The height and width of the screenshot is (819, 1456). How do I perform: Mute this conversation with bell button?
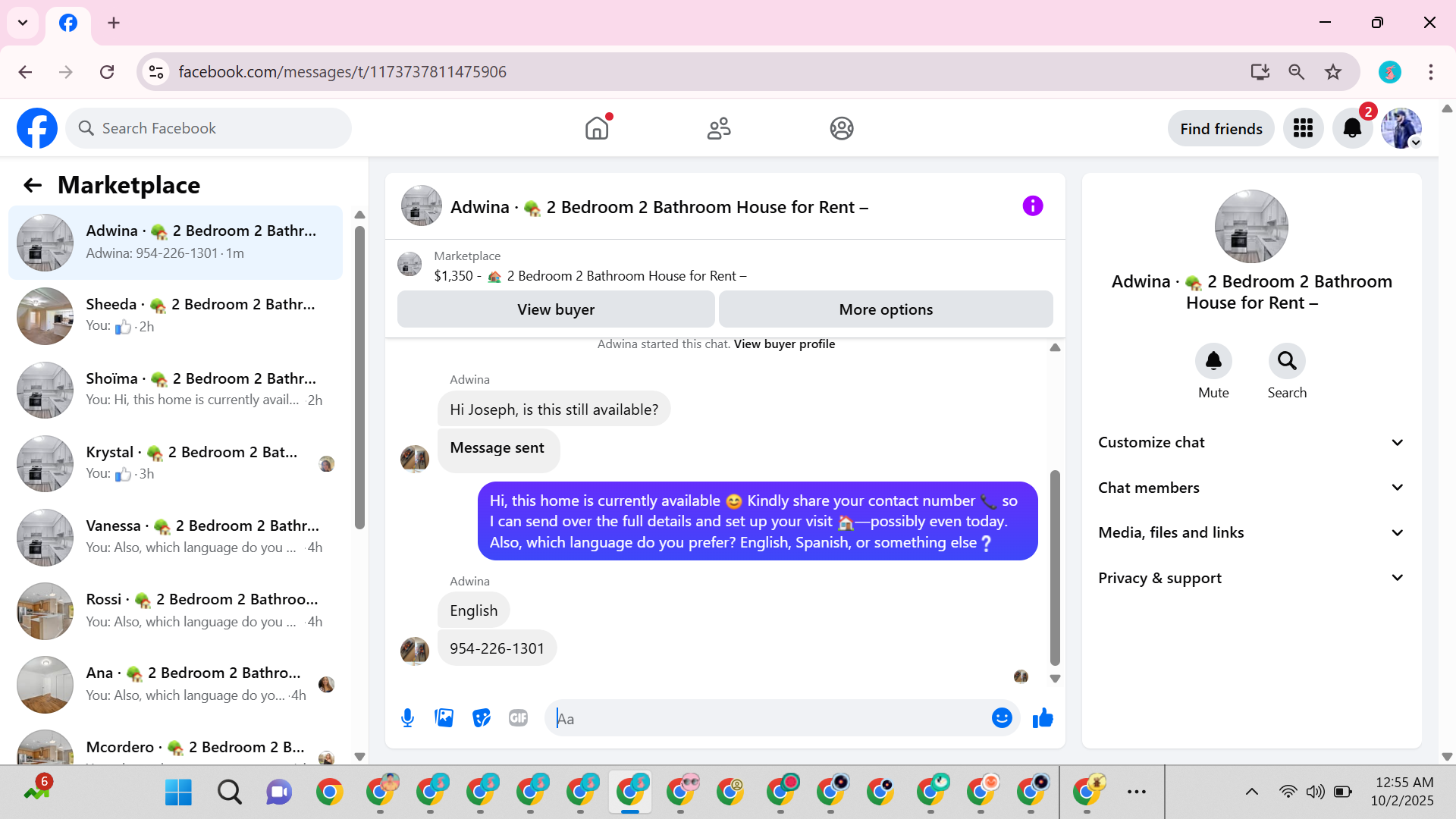pos(1213,362)
